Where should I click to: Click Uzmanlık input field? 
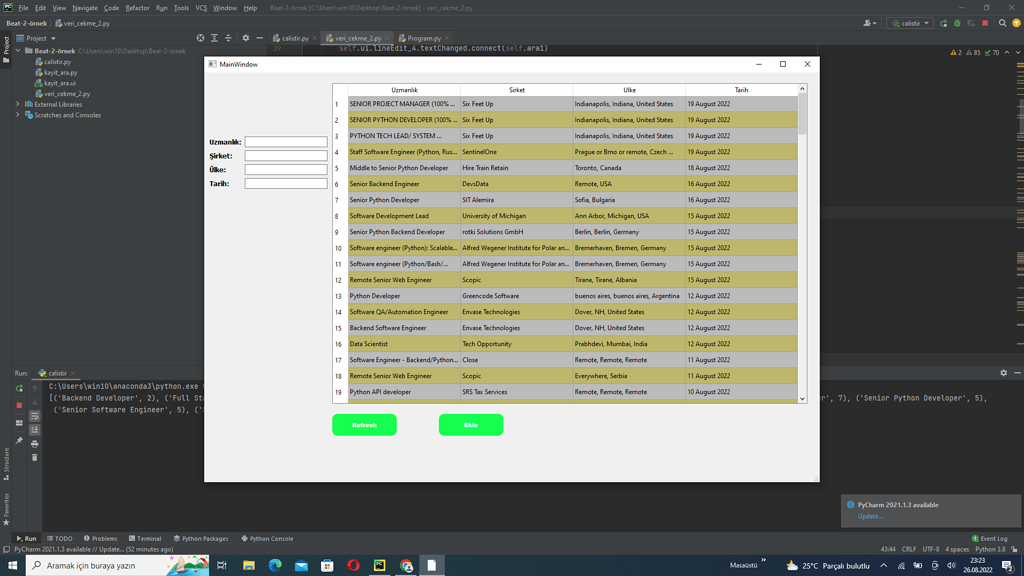286,142
